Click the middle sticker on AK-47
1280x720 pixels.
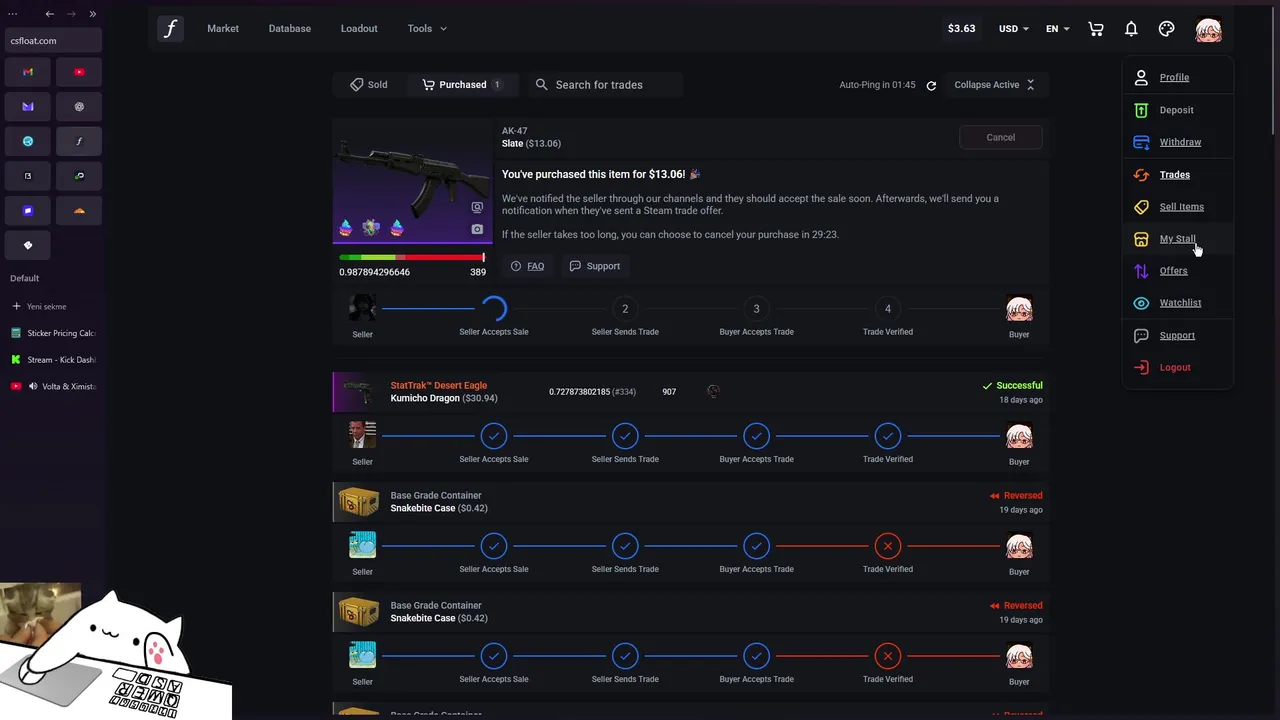click(371, 228)
